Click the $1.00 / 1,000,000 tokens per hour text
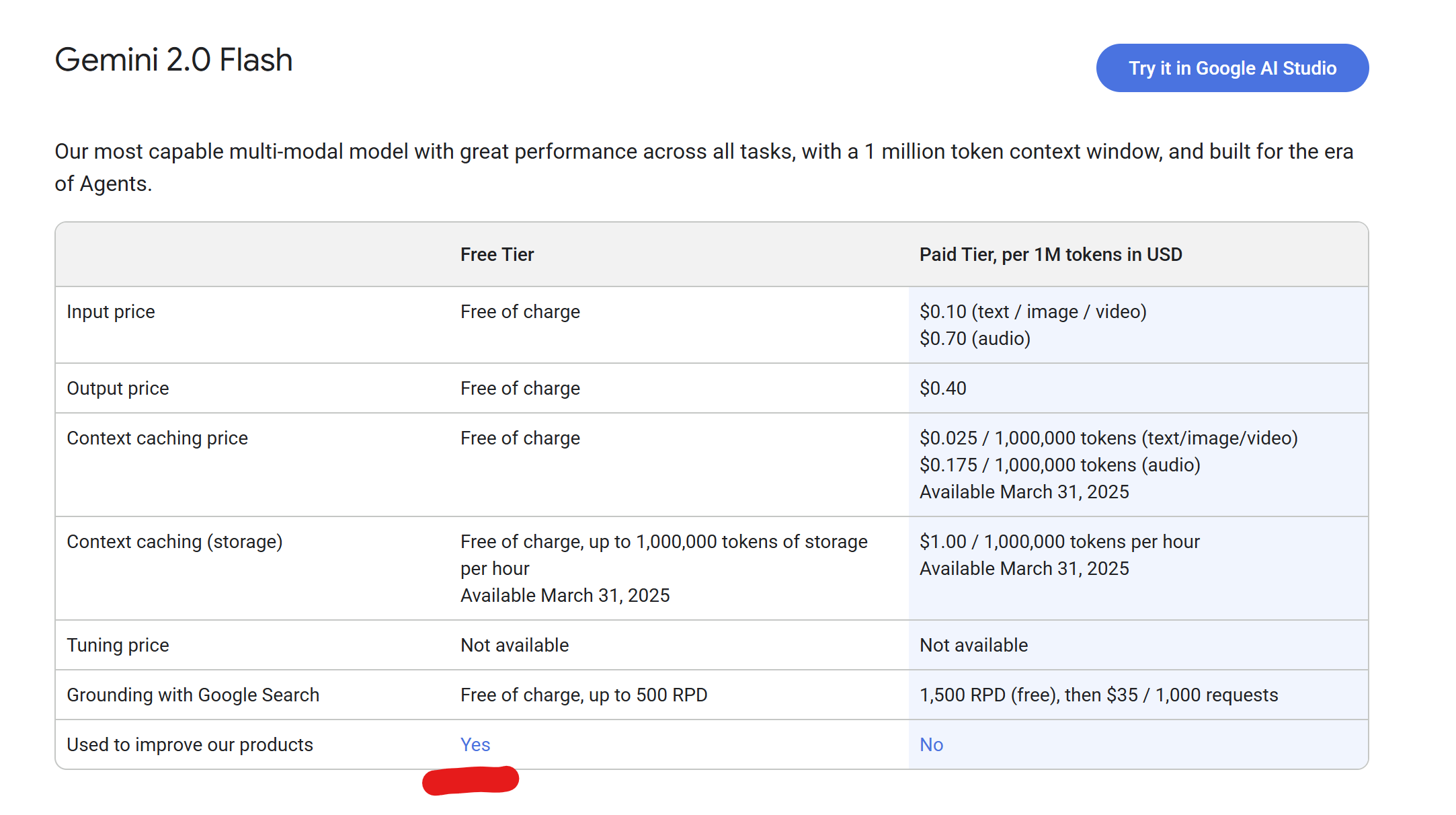The image size is (1456, 815). [1059, 541]
